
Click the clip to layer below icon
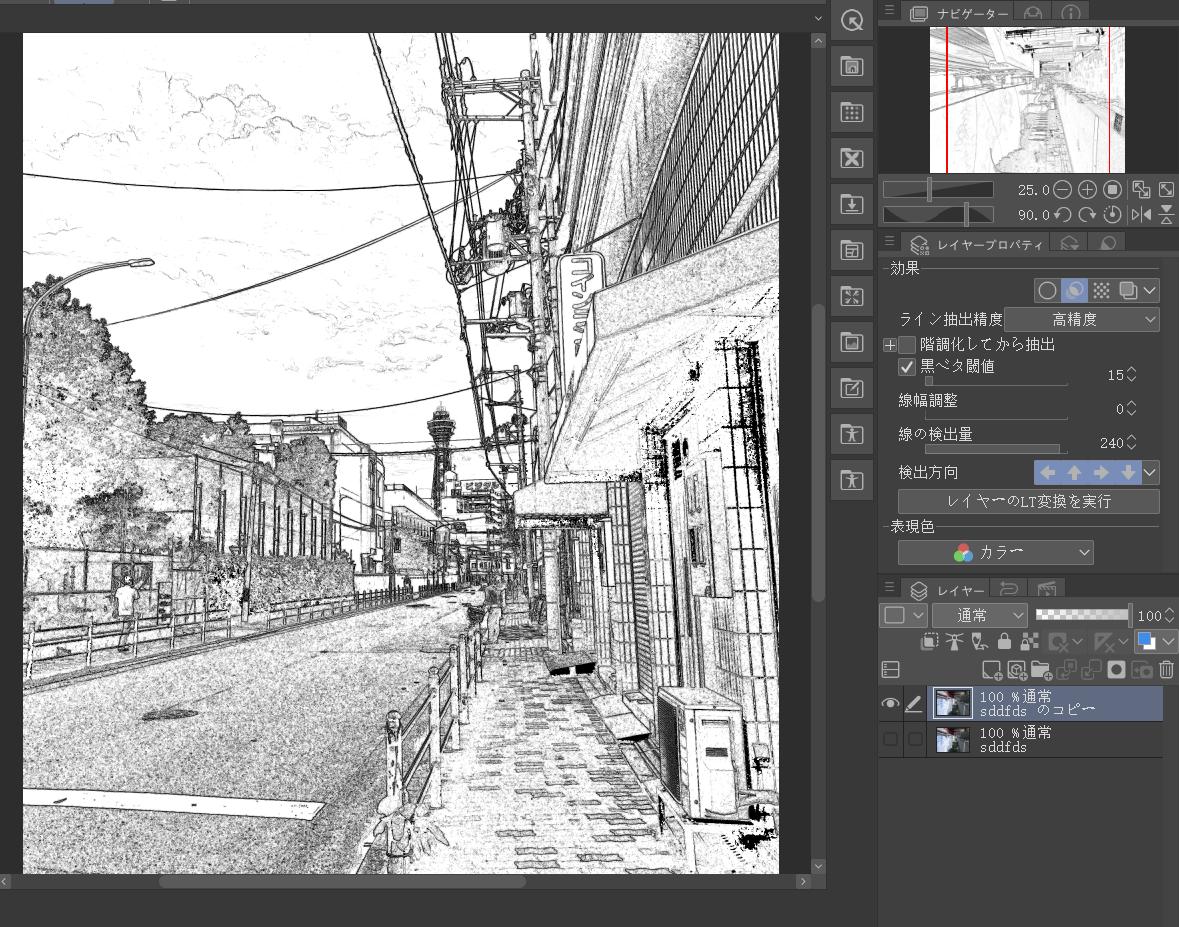click(929, 641)
